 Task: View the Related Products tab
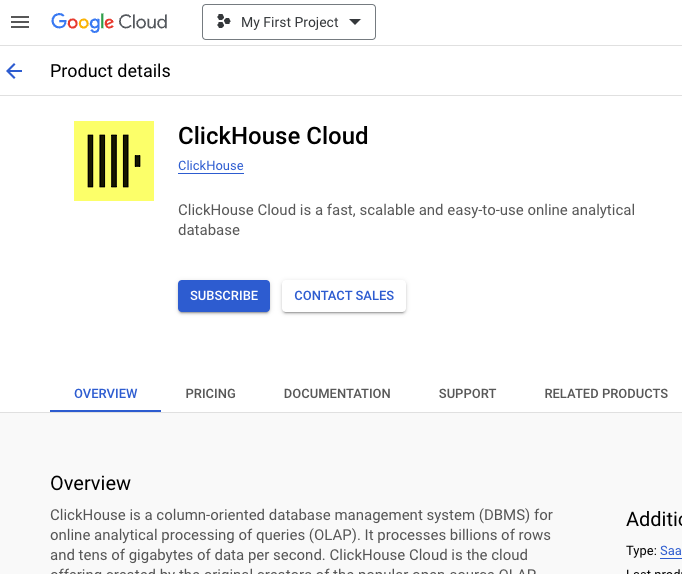coord(606,394)
